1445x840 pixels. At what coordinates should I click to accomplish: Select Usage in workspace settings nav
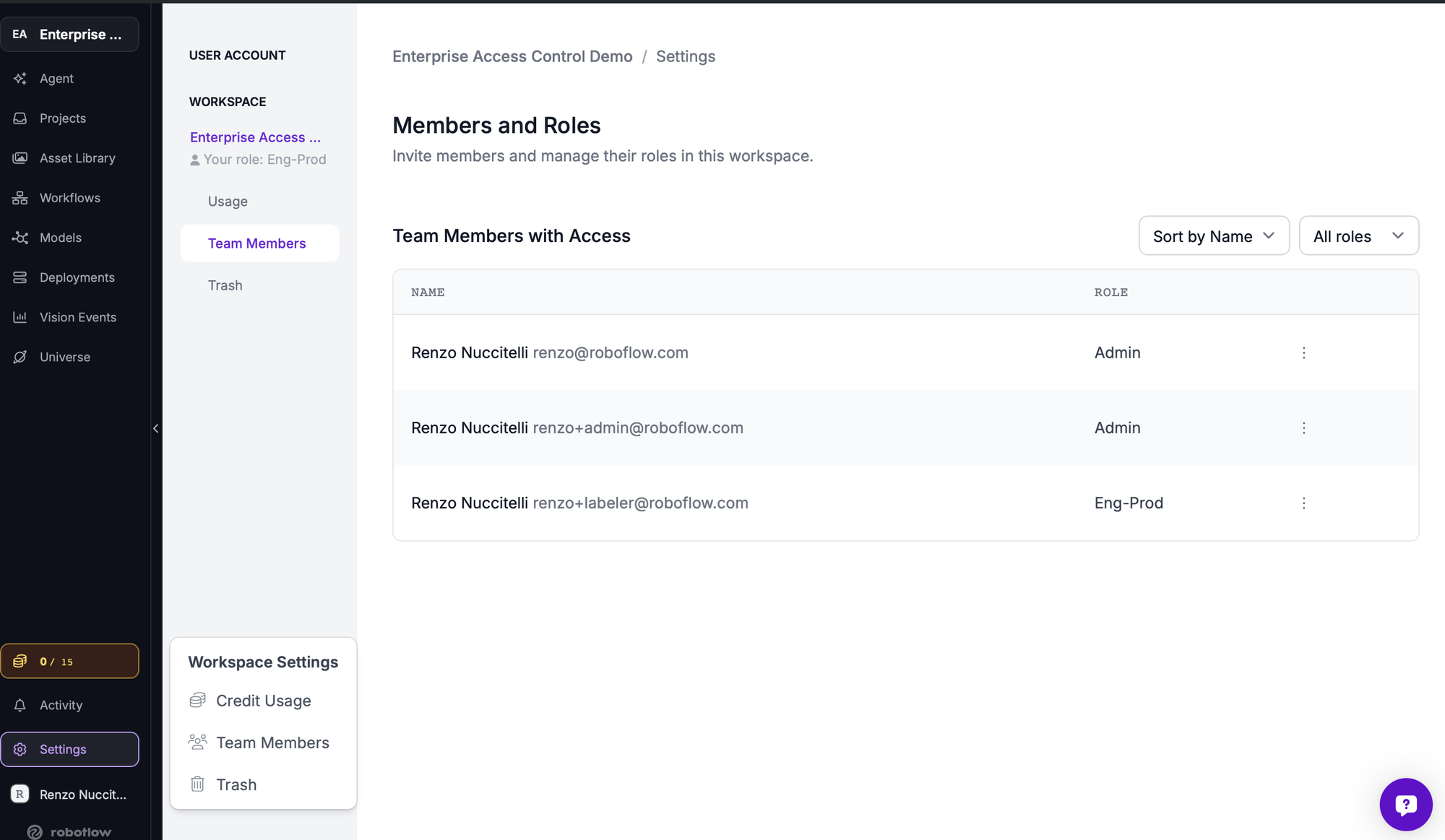click(x=228, y=202)
